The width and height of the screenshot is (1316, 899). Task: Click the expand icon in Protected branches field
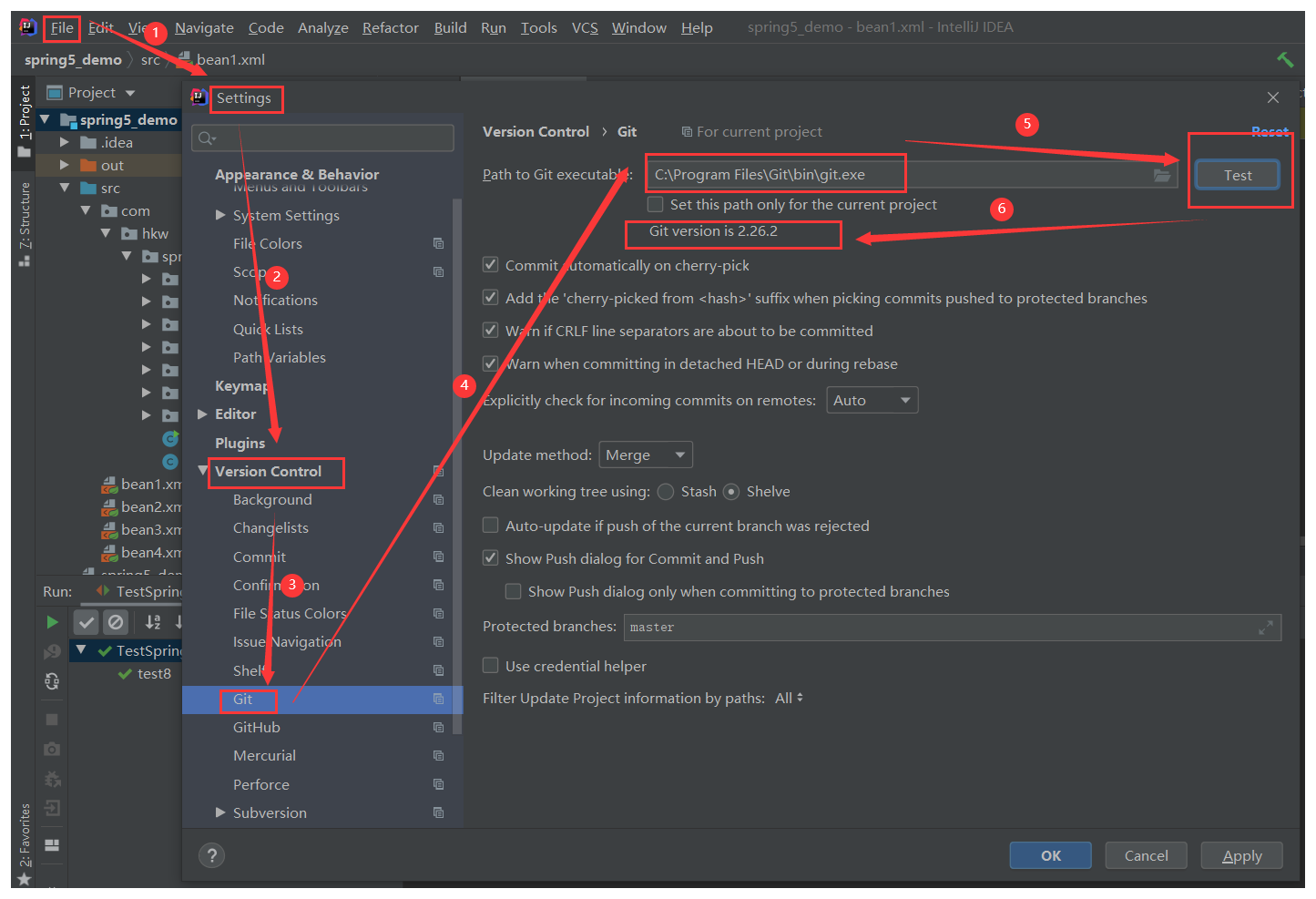(1266, 628)
